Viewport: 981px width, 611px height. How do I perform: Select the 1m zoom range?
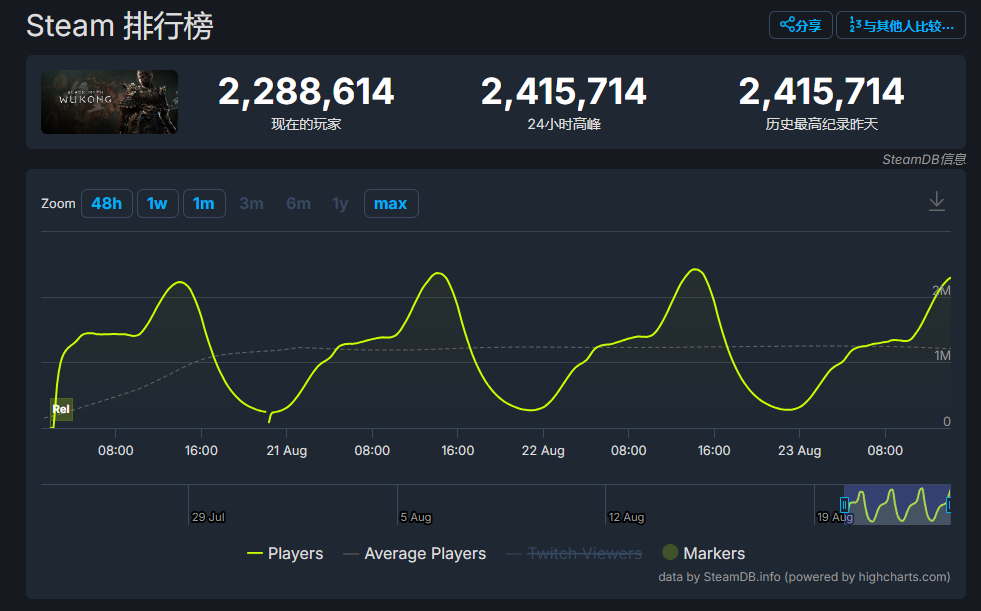click(204, 203)
